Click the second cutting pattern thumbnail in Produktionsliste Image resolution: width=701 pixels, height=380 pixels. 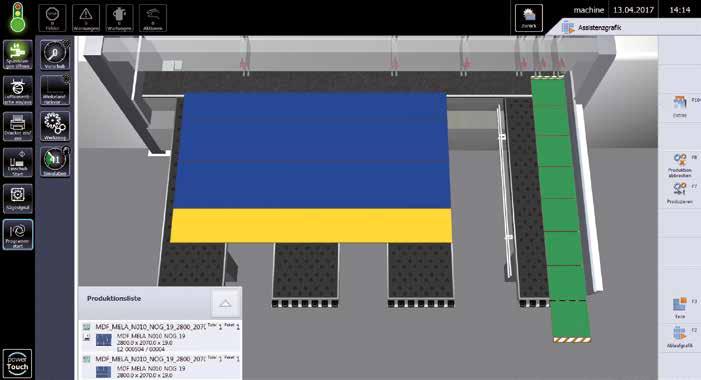104,372
